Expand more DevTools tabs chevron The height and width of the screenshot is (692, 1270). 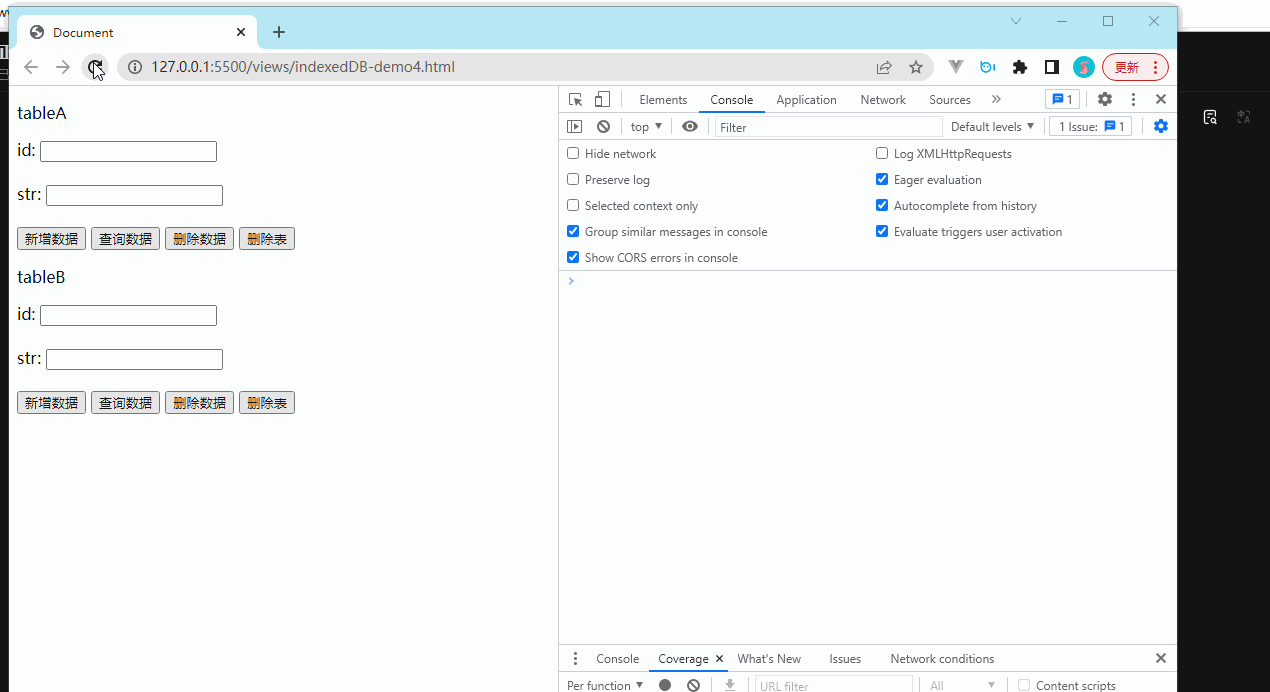click(x=996, y=99)
